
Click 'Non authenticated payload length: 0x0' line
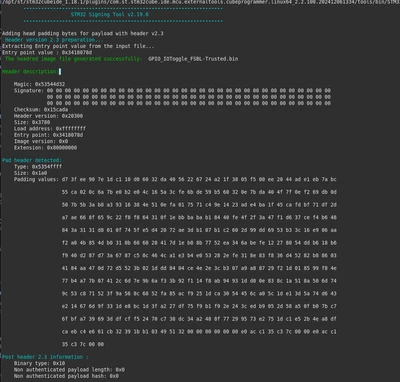point(69,369)
